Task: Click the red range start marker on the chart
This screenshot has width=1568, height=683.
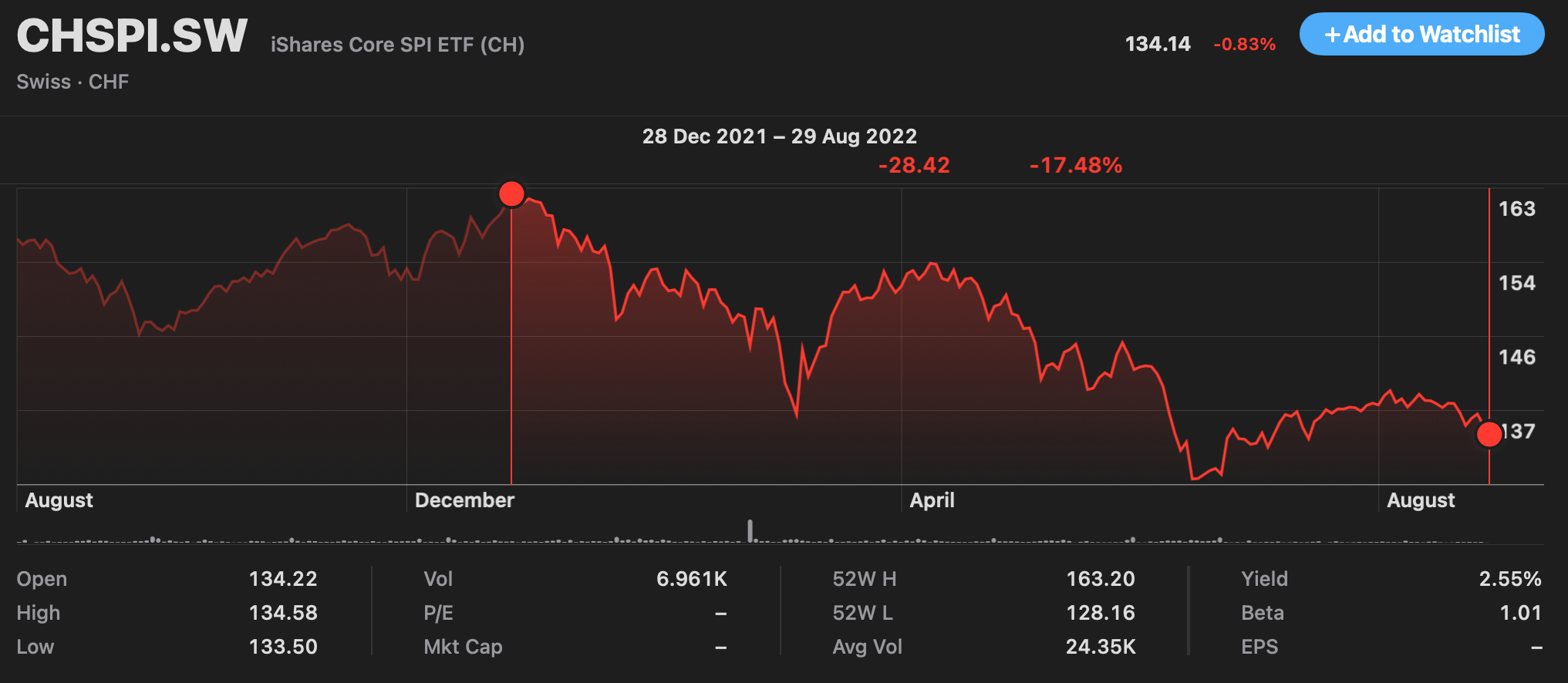Action: 511,194
